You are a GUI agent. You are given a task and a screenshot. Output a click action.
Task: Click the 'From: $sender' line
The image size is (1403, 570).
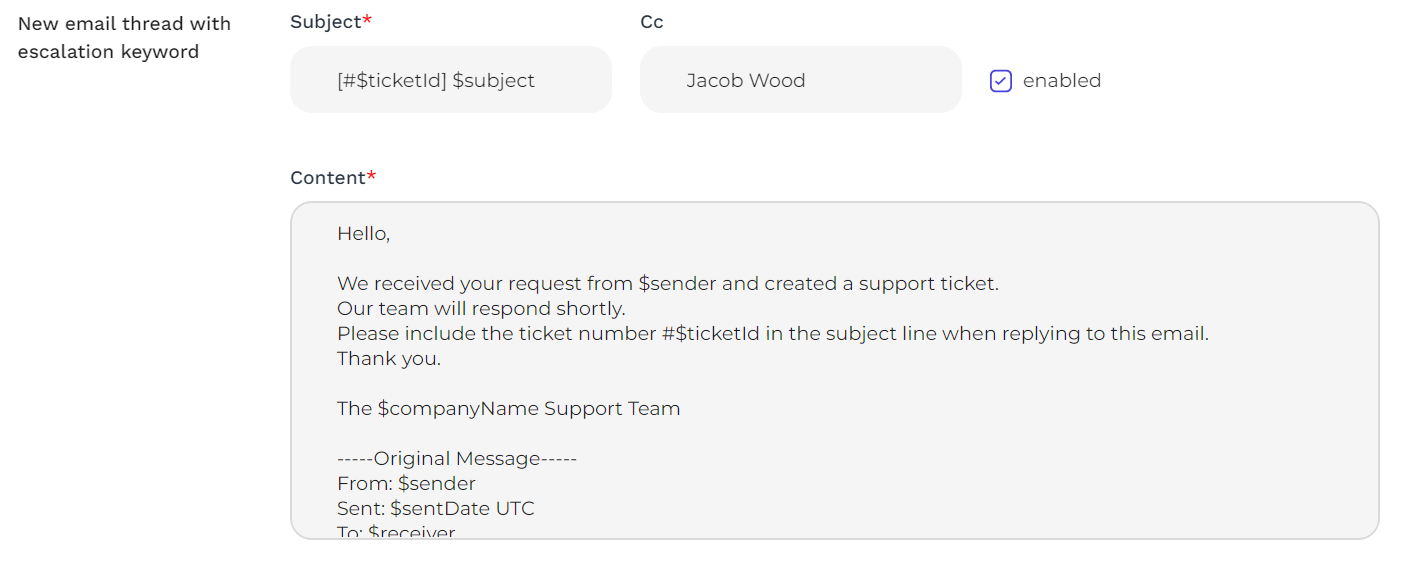pyautogui.click(x=406, y=484)
